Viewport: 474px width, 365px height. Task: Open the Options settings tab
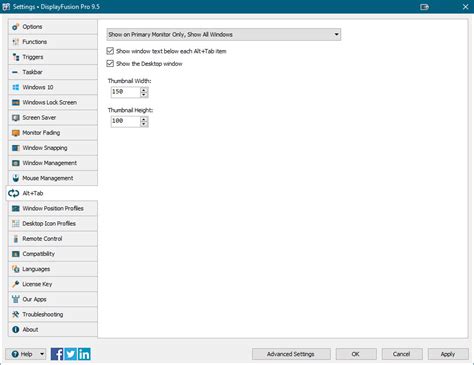(x=53, y=27)
